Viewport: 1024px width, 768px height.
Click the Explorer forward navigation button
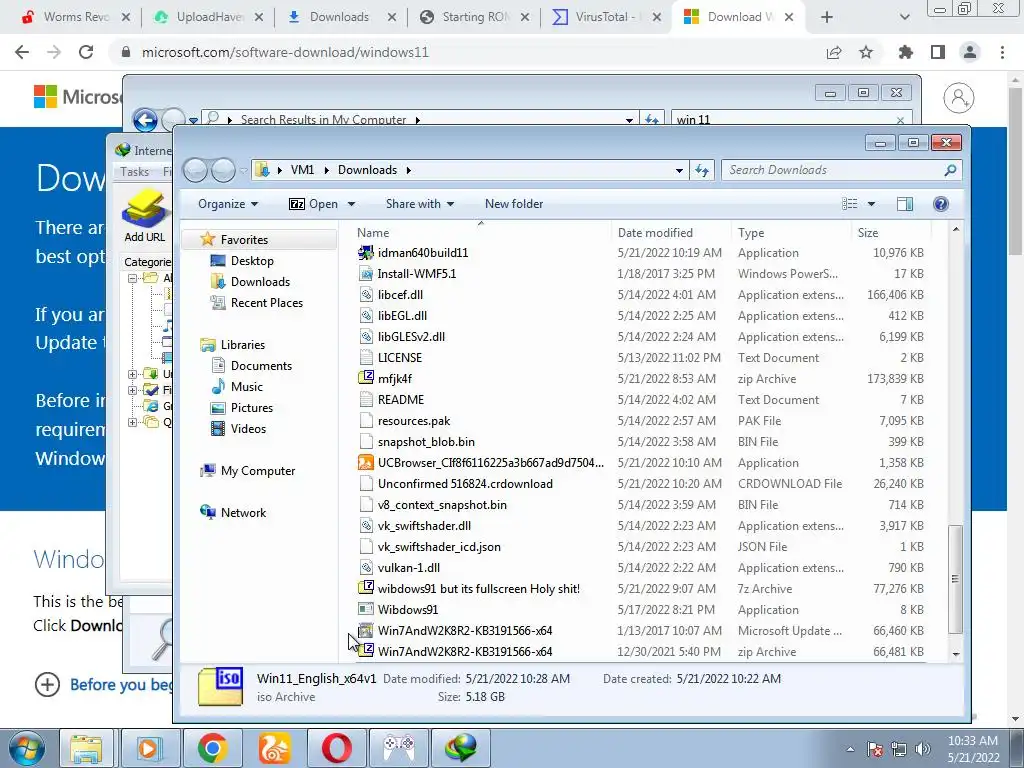tap(223, 170)
